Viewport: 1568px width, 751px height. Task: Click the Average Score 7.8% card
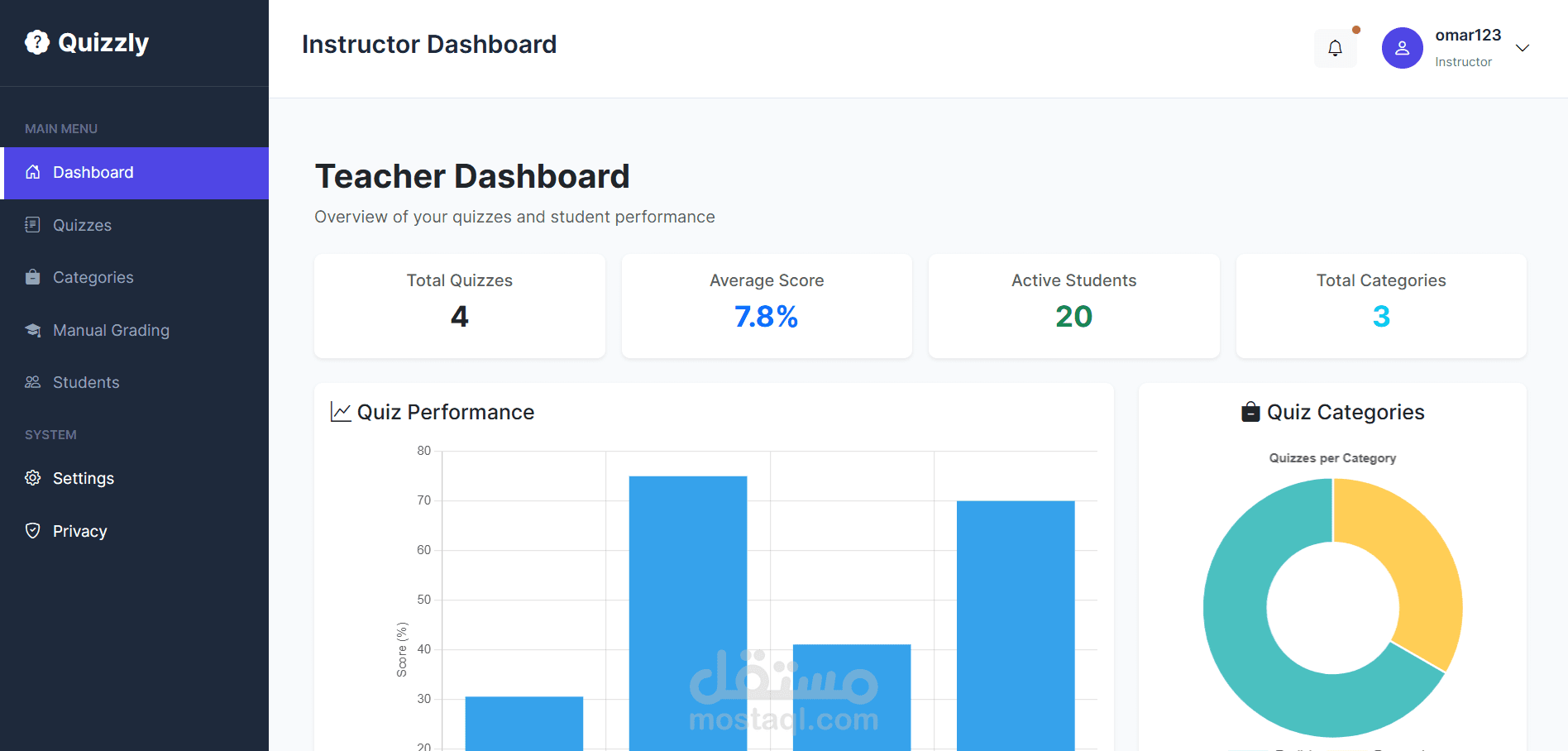767,306
